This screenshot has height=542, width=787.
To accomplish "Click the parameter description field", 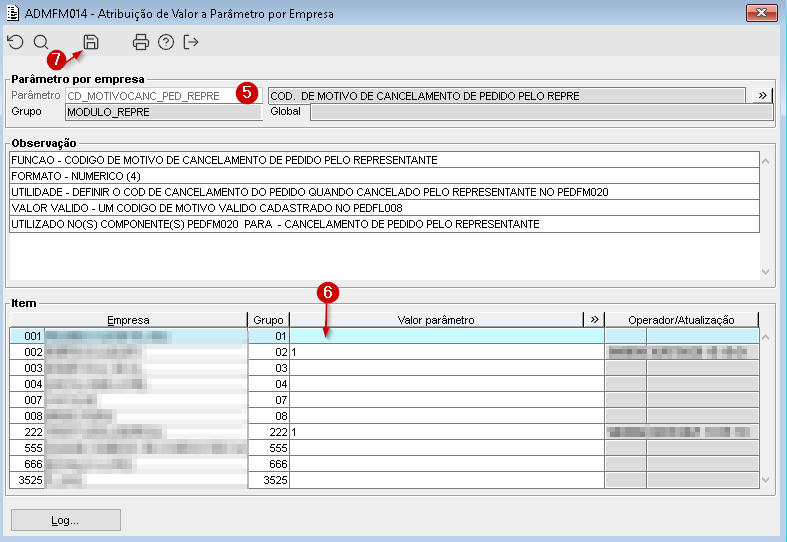I will coord(507,96).
